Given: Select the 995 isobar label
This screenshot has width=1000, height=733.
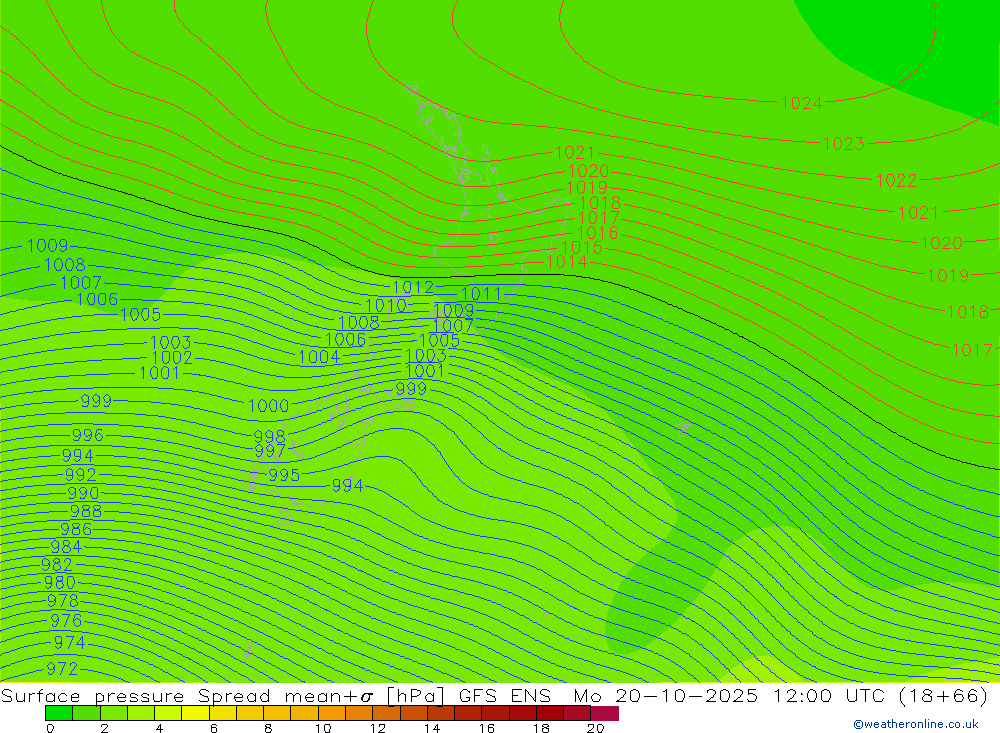Looking at the screenshot, I should (284, 475).
